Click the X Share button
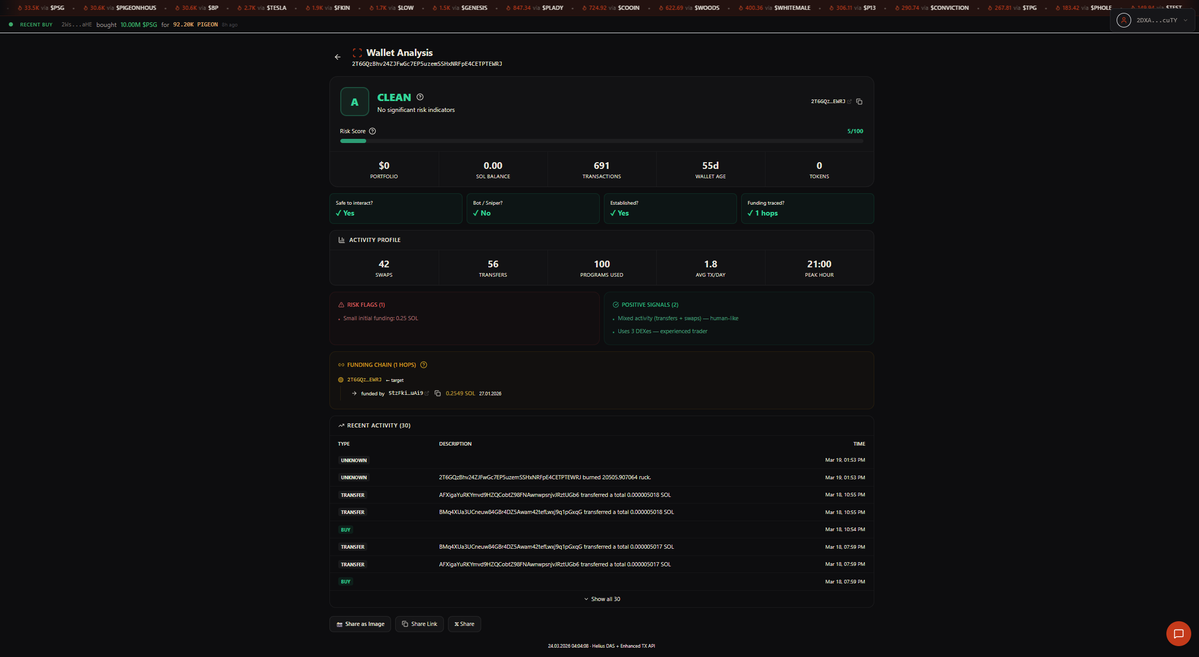Viewport: 1199px width, 657px height. pos(464,624)
